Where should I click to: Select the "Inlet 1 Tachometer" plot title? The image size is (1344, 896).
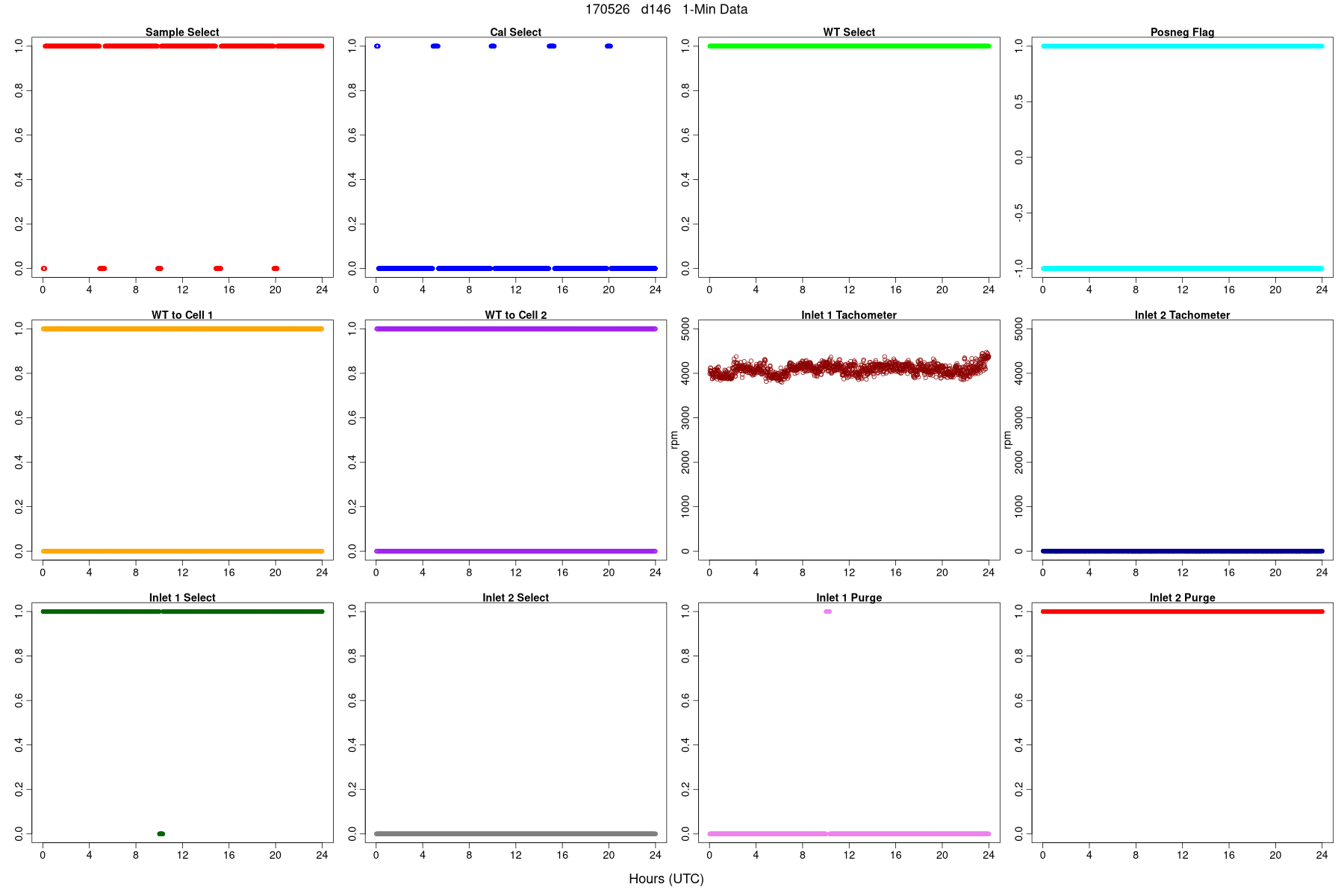[849, 315]
